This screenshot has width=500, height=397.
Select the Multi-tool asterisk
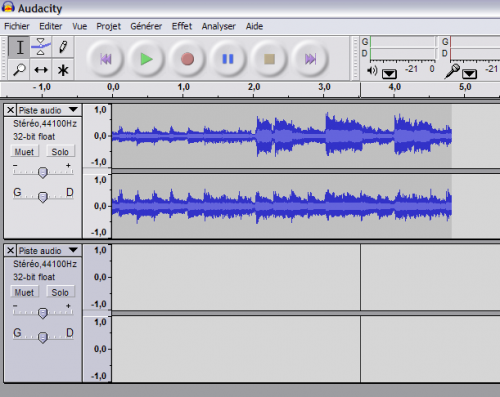coord(63,69)
